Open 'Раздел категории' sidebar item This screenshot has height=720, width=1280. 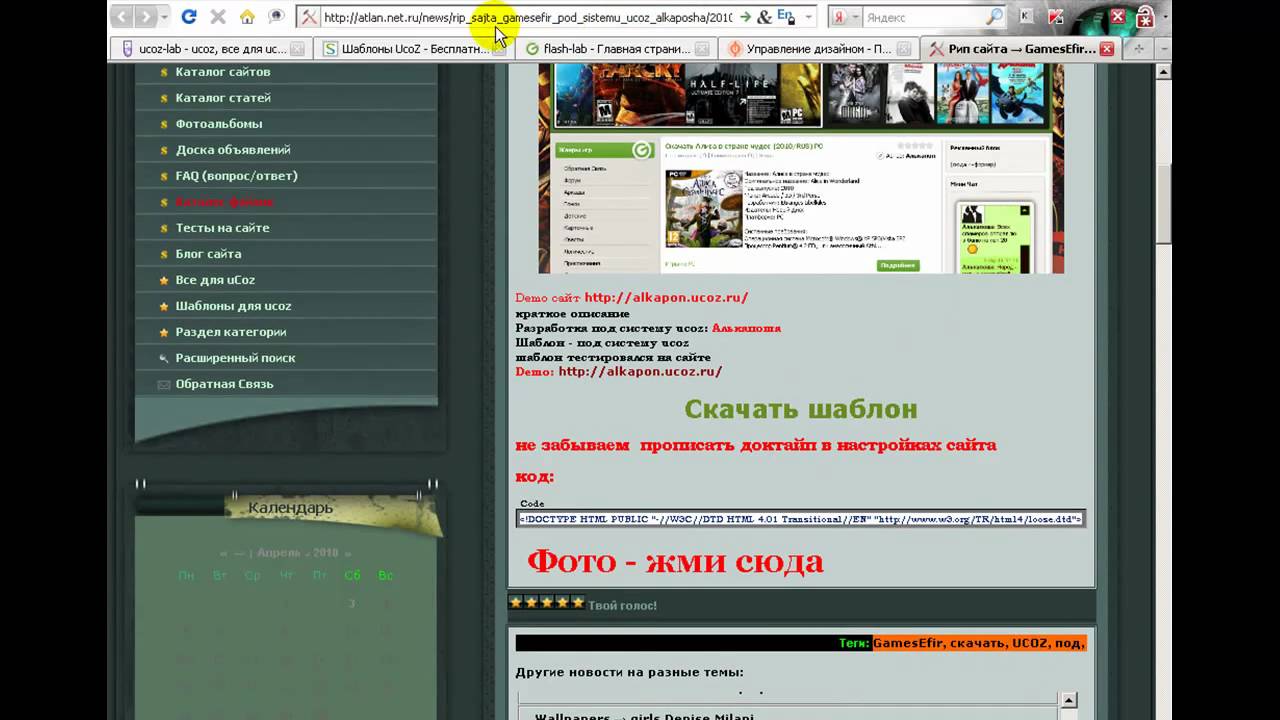(231, 332)
